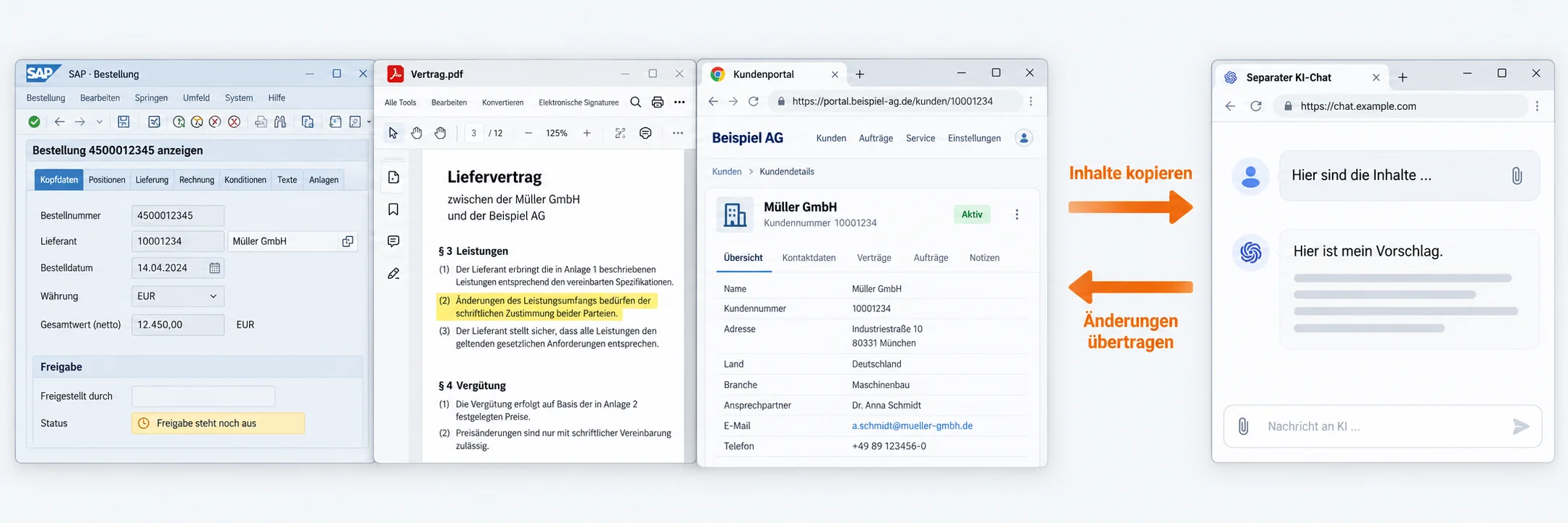
Task: Open the Konditionen tab in SAP
Action: point(245,180)
